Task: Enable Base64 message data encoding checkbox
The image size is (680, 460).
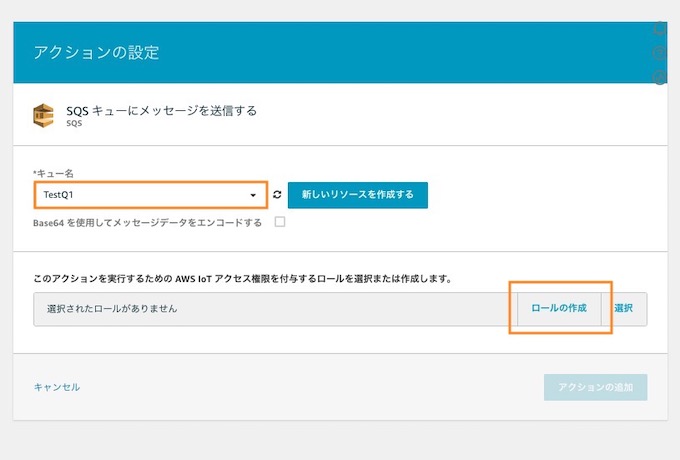Action: (x=280, y=222)
